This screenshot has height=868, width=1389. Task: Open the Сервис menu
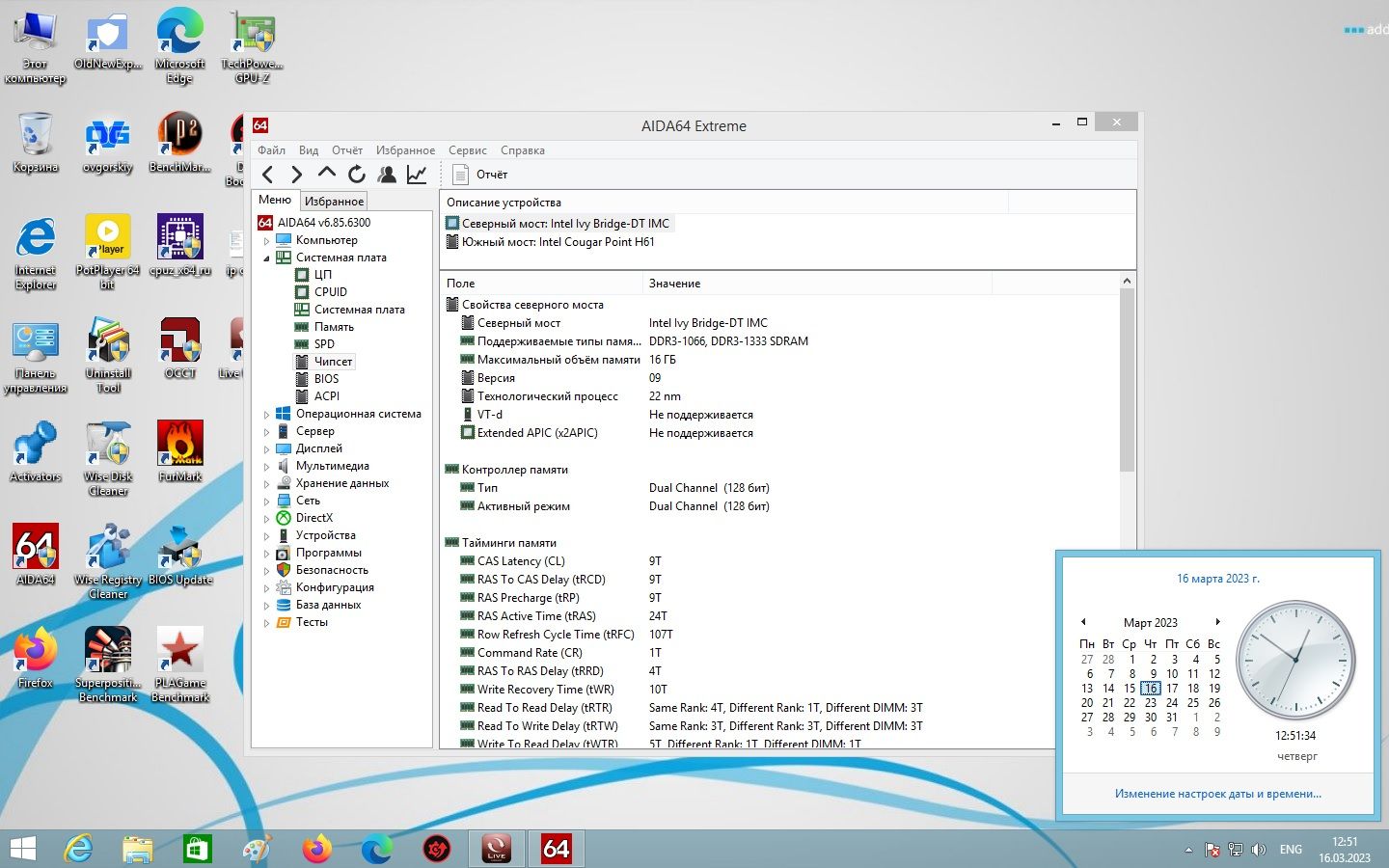point(467,150)
